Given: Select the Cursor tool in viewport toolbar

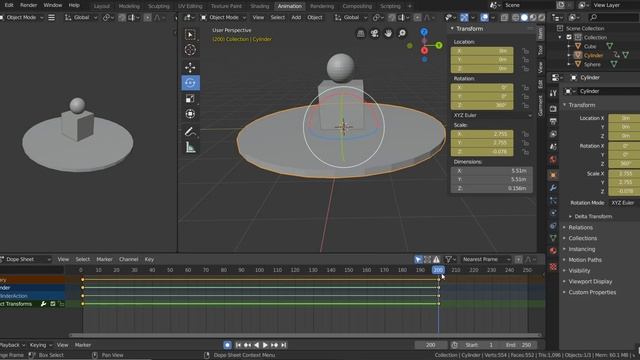Looking at the screenshot, I should 190,50.
